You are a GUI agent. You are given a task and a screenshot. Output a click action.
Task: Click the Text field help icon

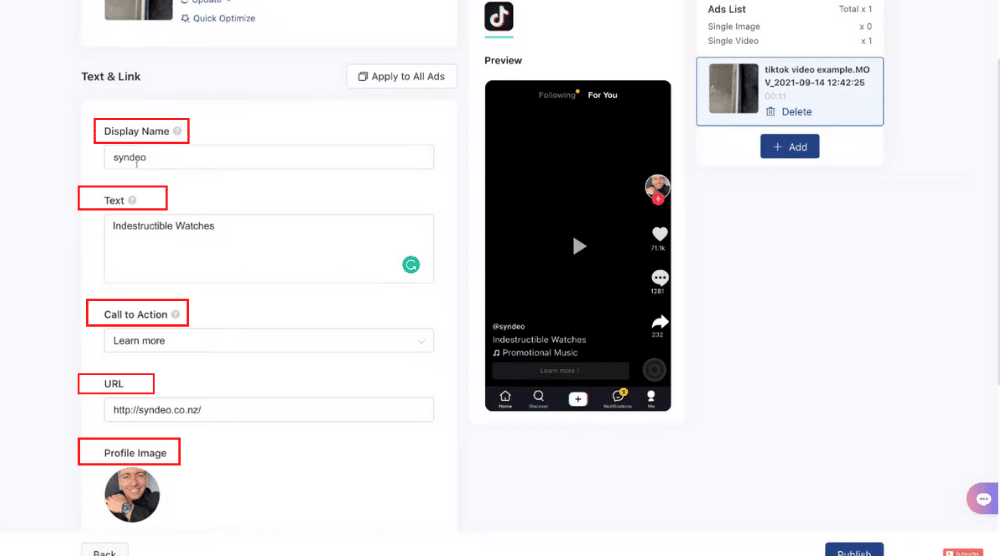(x=132, y=200)
